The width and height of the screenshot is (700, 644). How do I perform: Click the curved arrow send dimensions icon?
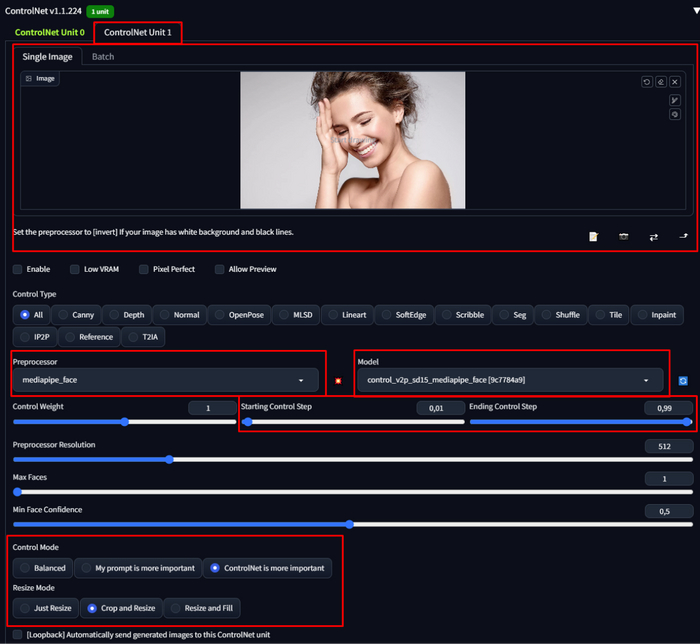click(x=683, y=237)
